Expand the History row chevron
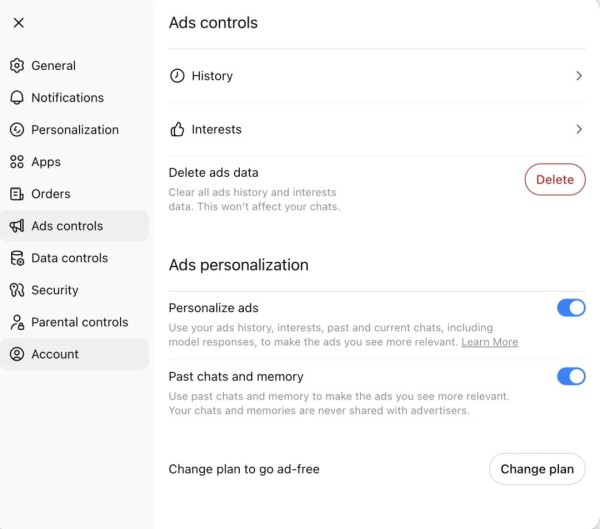The image size is (600, 529). coord(578,76)
